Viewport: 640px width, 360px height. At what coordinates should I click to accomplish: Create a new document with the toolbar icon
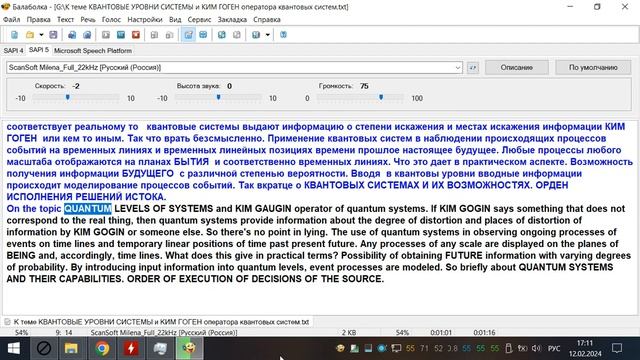pyautogui.click(x=15, y=35)
